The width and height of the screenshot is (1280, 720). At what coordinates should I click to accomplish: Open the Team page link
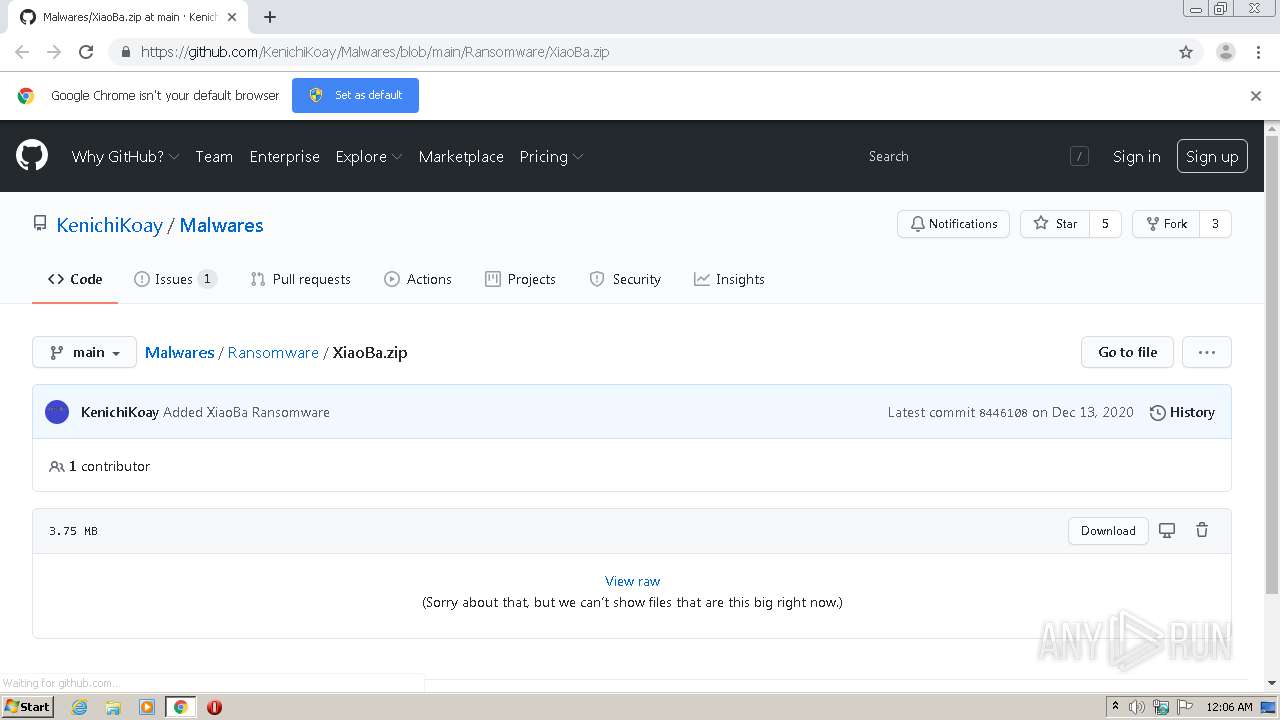click(x=214, y=157)
